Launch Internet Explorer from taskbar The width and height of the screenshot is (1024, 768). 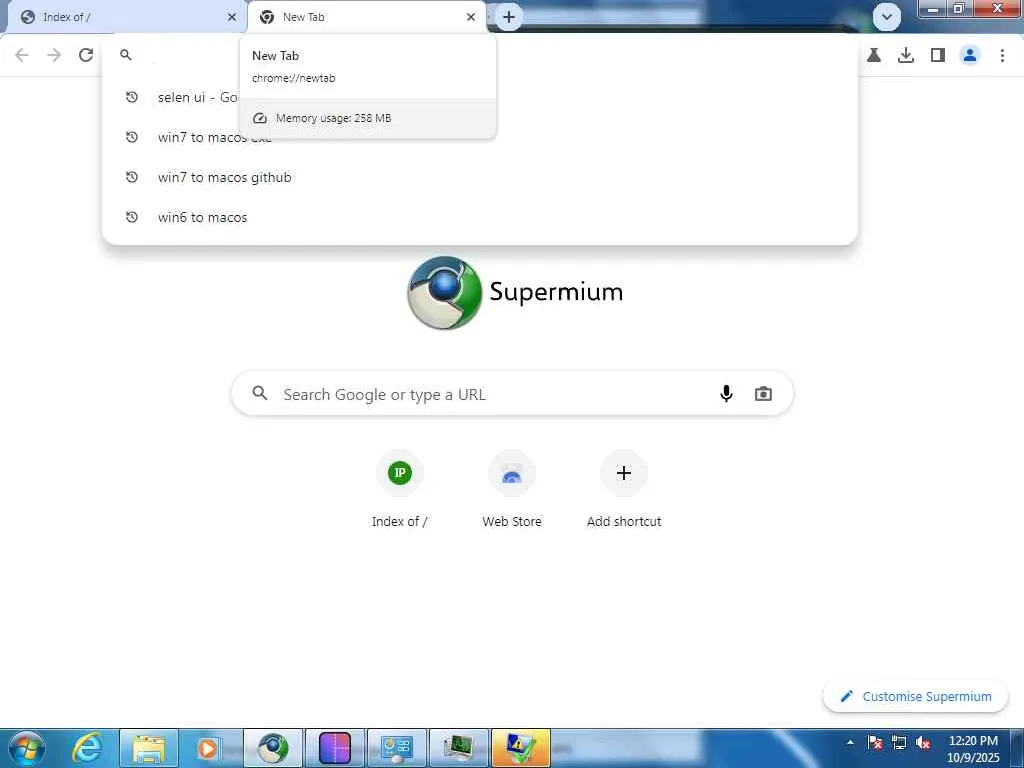click(x=88, y=748)
